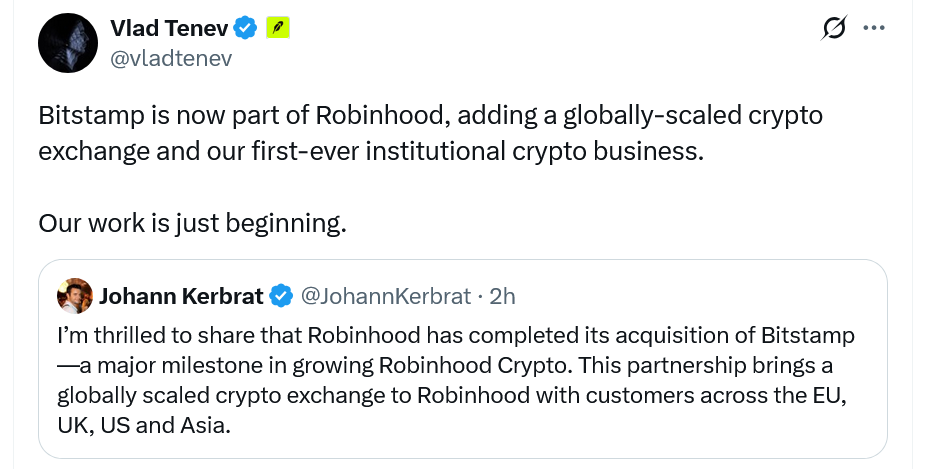The width and height of the screenshot is (928, 469).
Task: Click the 'Our work is just beginning.' line
Action: pyautogui.click(x=192, y=222)
